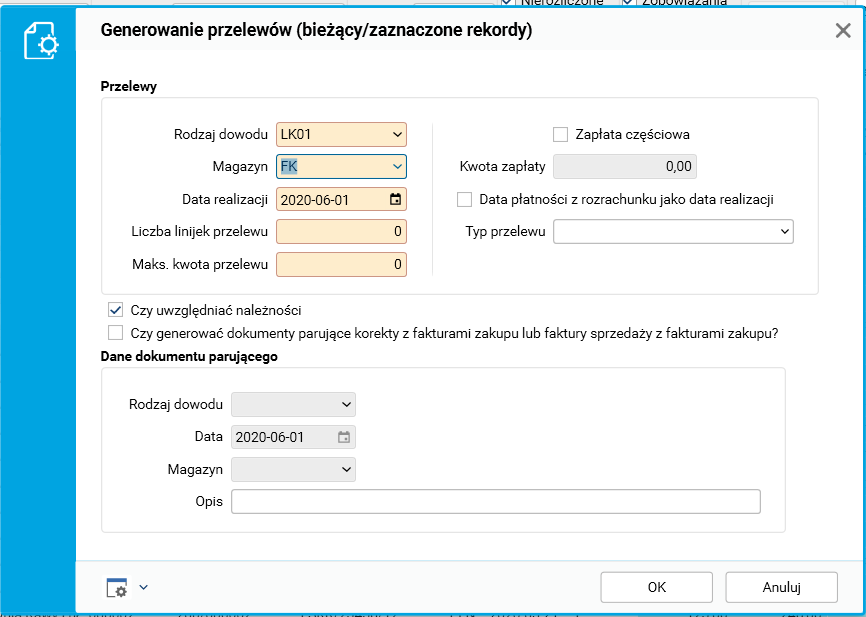
Task: Enable the Zapłata częściowa checkbox
Action: tap(560, 134)
